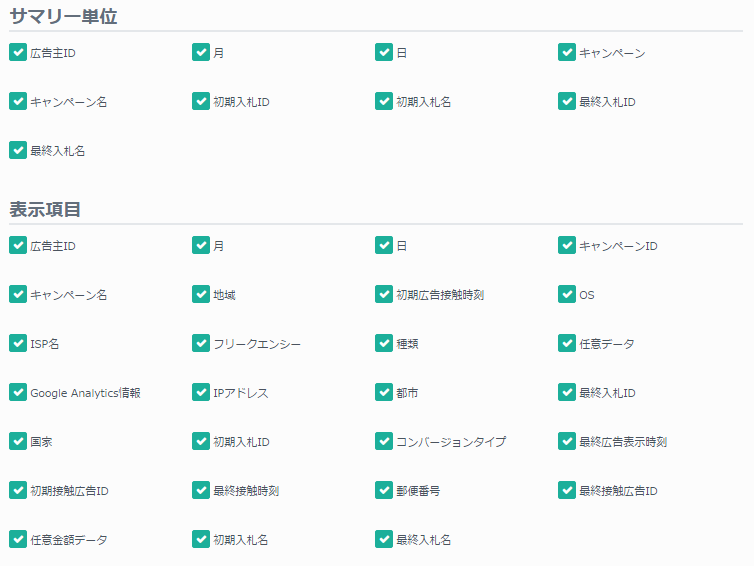Deselect 最終入札名 under 表示項目
The image size is (754, 566).
(x=384, y=540)
